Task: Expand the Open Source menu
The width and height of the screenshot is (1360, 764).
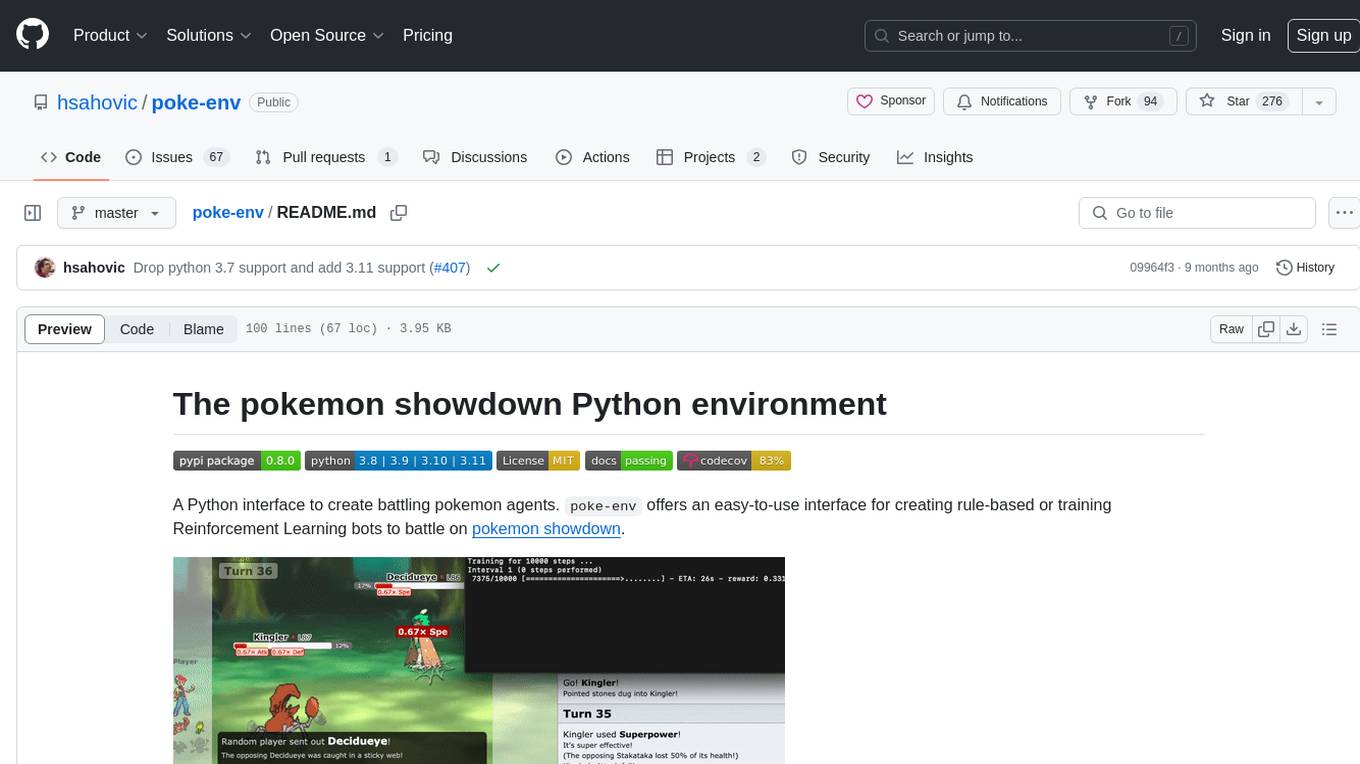Action: [327, 35]
